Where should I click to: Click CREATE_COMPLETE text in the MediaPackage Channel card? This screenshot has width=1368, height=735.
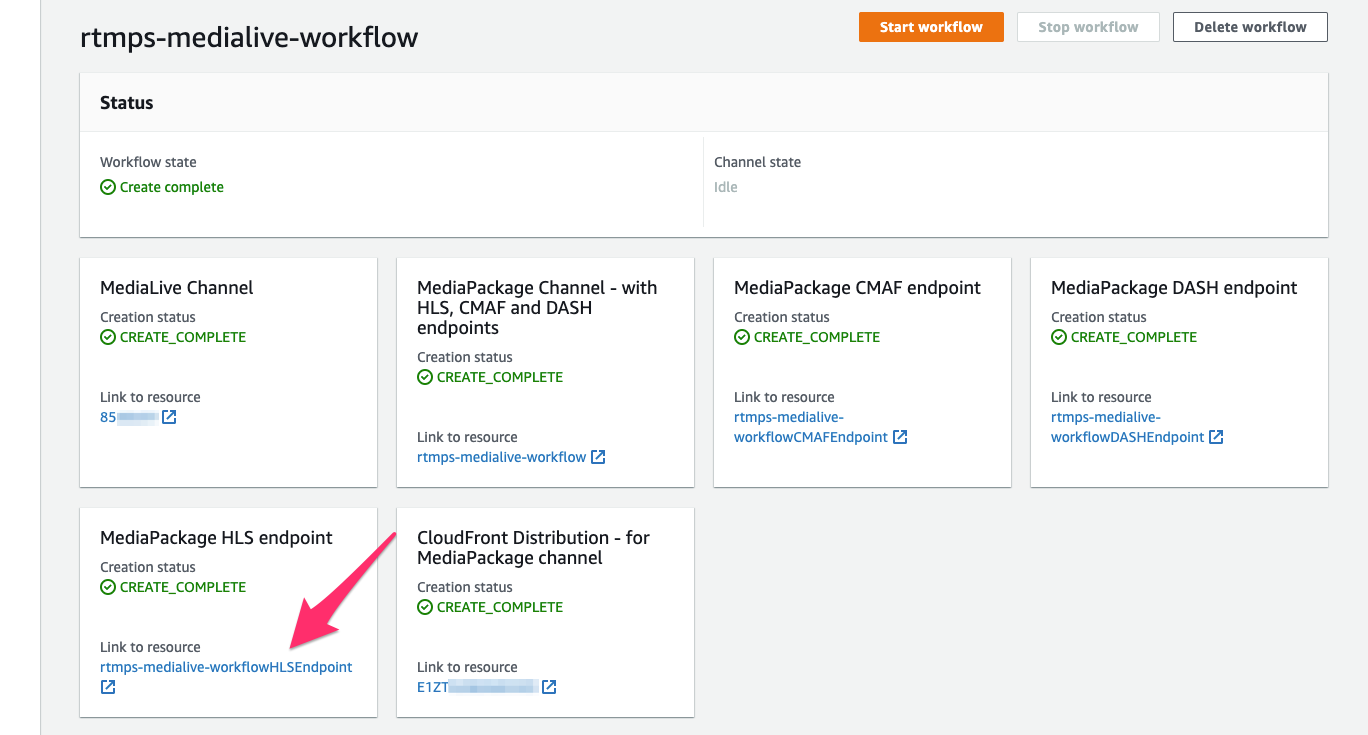(x=500, y=377)
